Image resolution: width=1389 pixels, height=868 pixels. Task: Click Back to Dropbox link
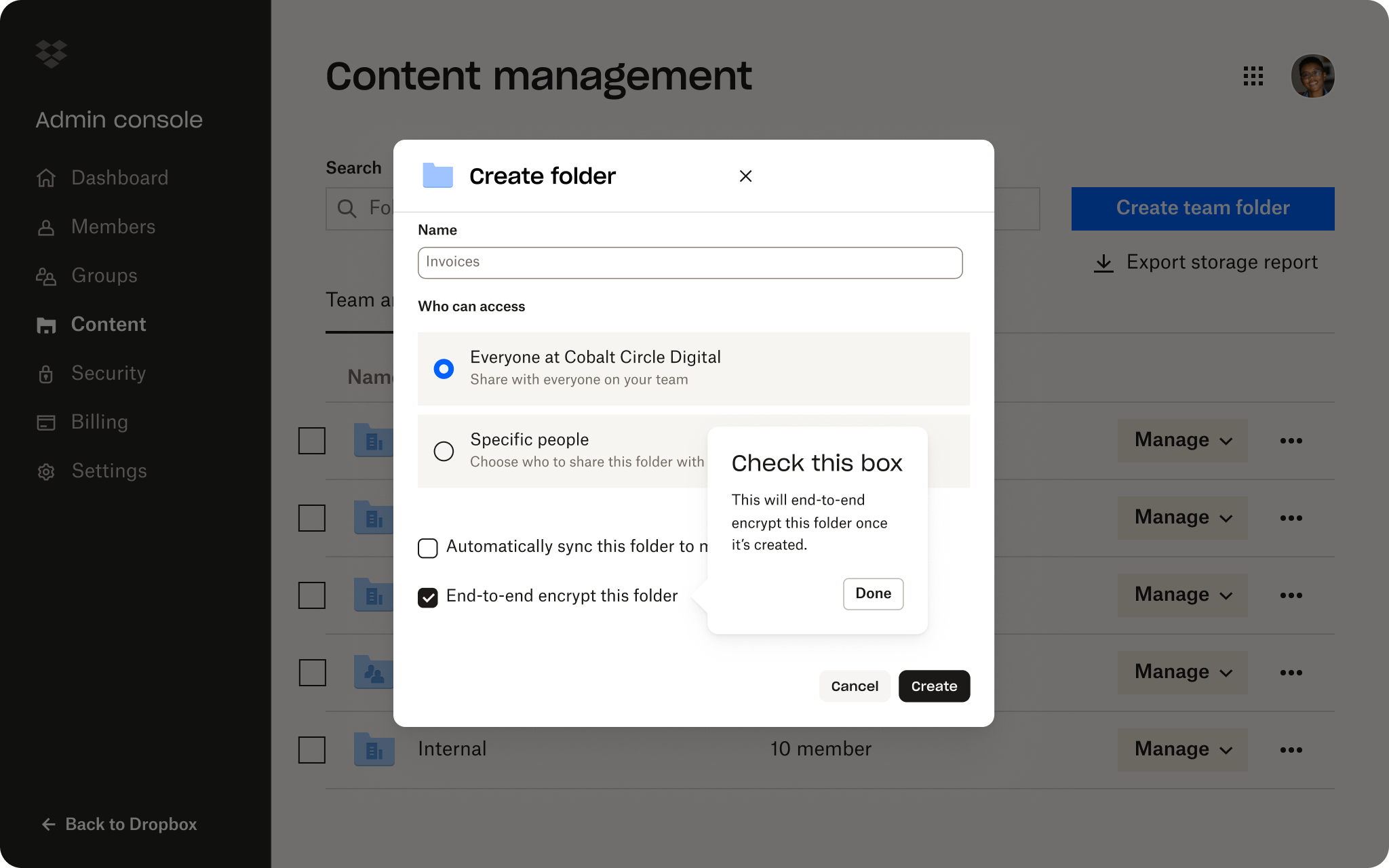pos(119,825)
